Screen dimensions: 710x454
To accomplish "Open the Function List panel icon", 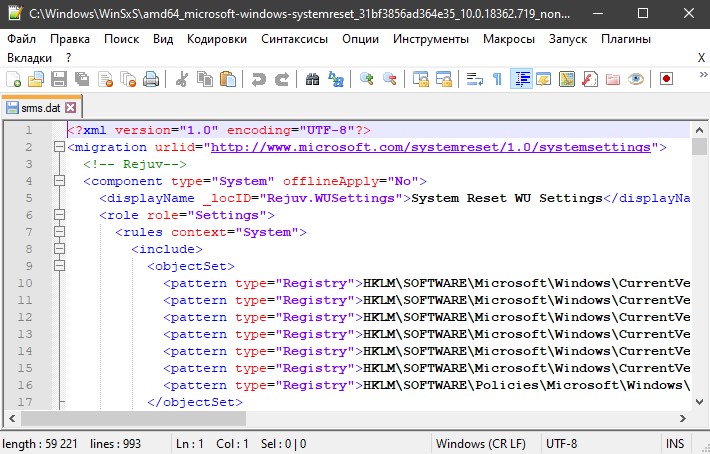I will (x=590, y=79).
